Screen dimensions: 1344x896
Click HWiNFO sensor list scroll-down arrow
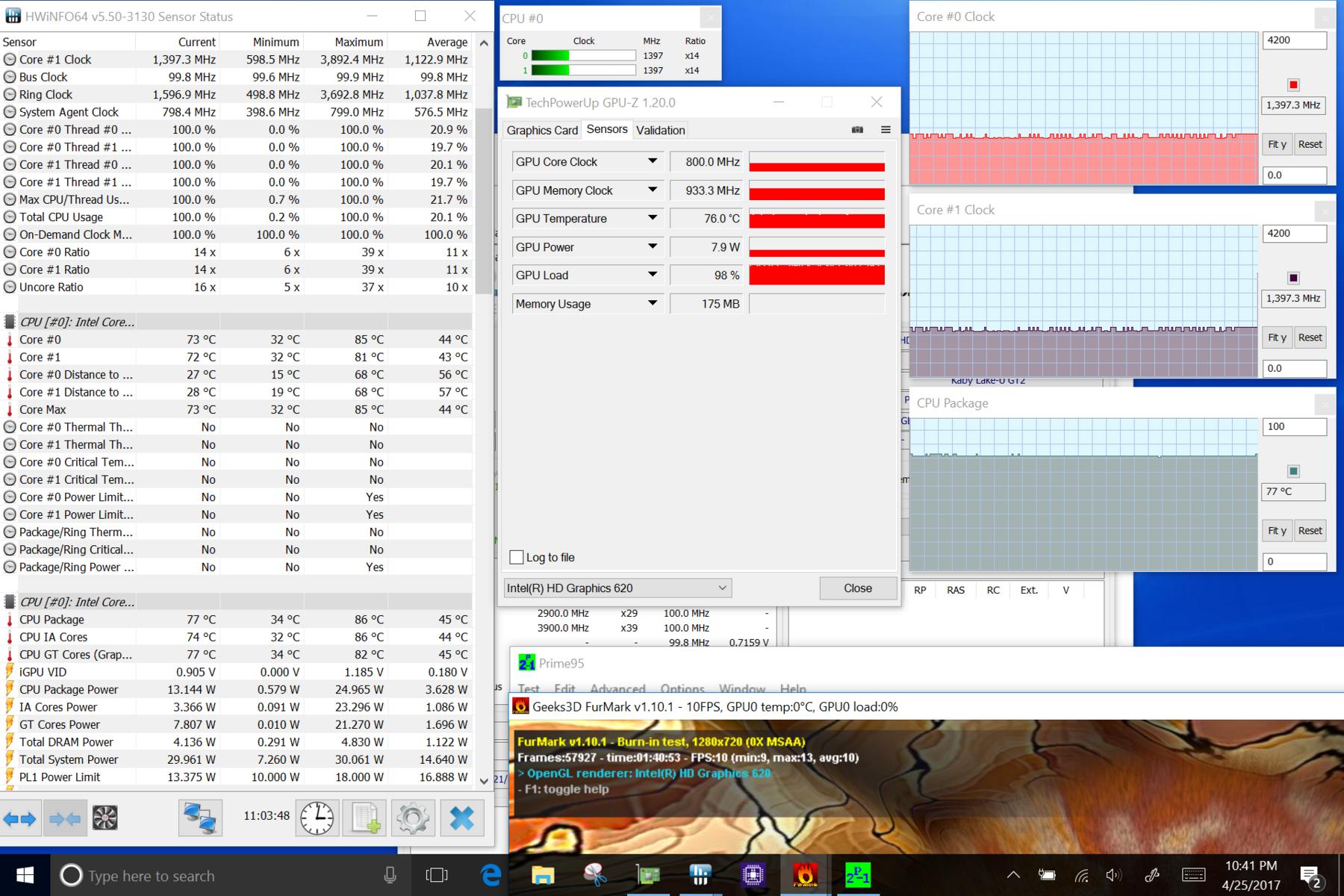tap(484, 781)
